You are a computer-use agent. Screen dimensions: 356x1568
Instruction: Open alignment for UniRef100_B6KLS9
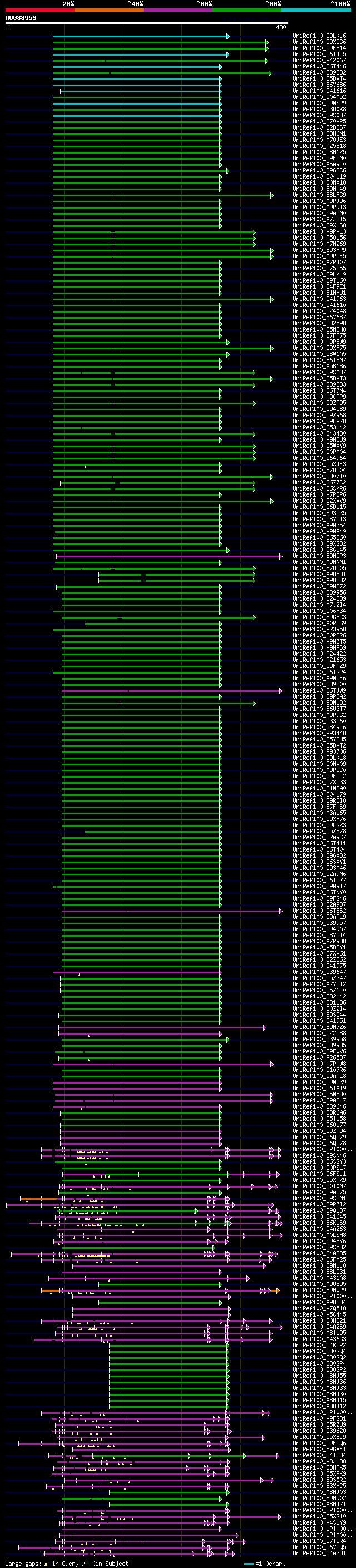(319, 1222)
